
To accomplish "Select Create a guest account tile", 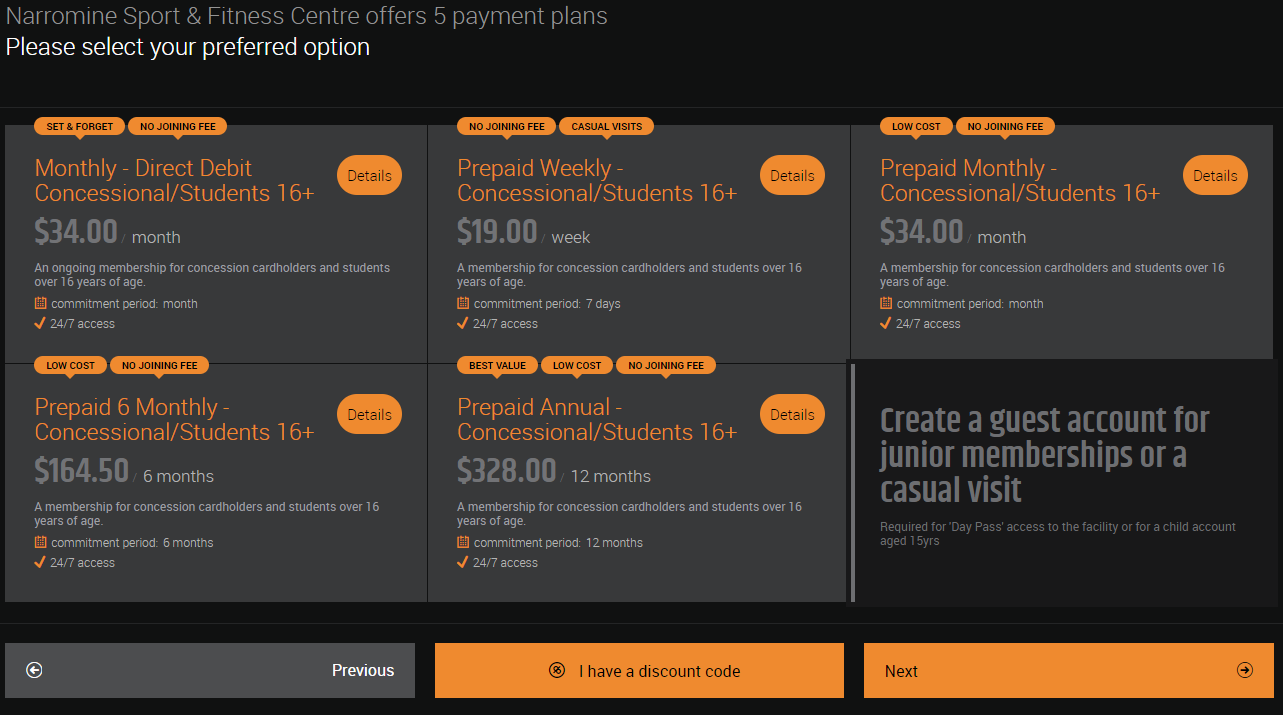I will [x=1064, y=482].
